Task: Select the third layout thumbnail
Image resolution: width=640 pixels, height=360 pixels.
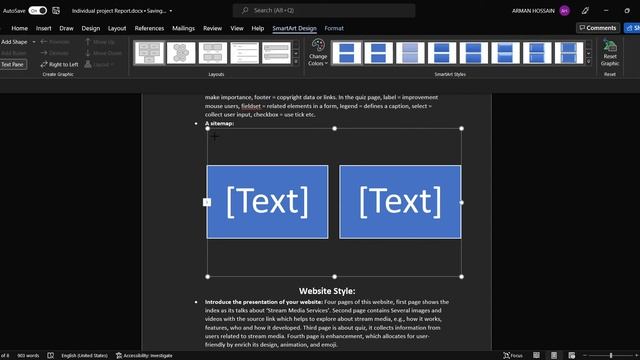Action: click(213, 53)
